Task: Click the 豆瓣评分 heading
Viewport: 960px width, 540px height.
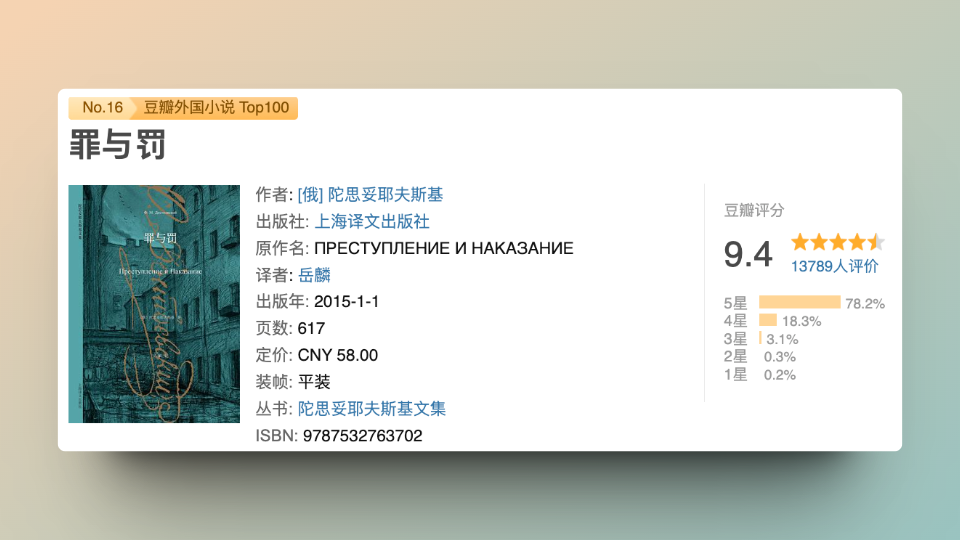Action: 754,210
